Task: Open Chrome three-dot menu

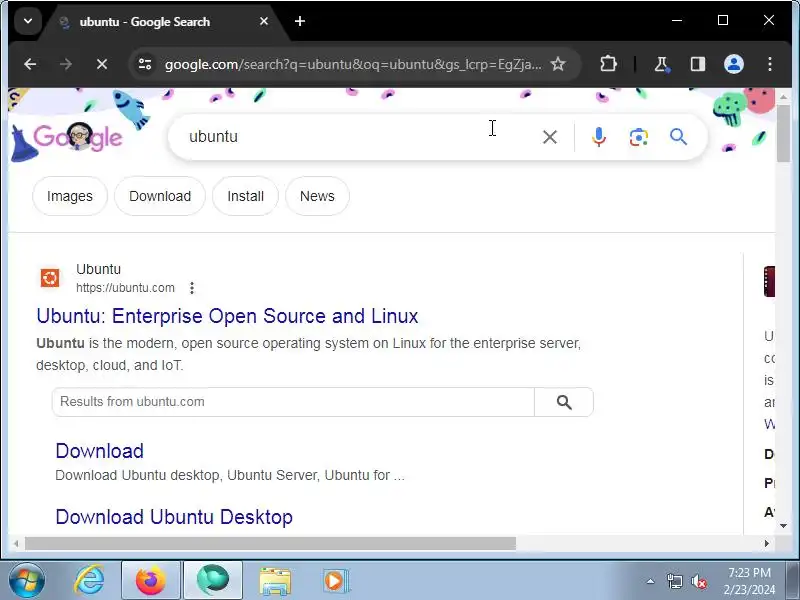Action: point(769,64)
